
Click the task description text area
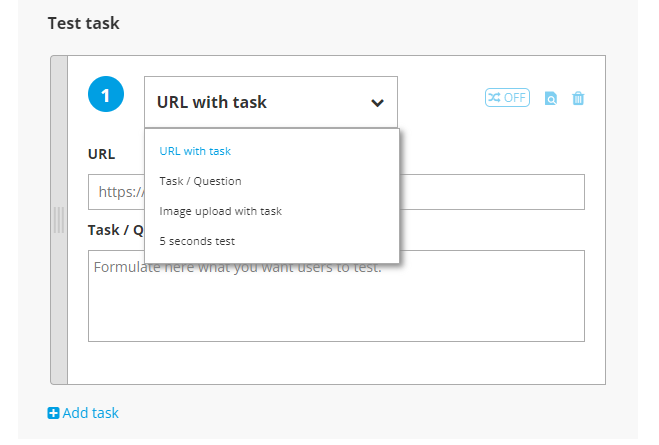coord(336,296)
